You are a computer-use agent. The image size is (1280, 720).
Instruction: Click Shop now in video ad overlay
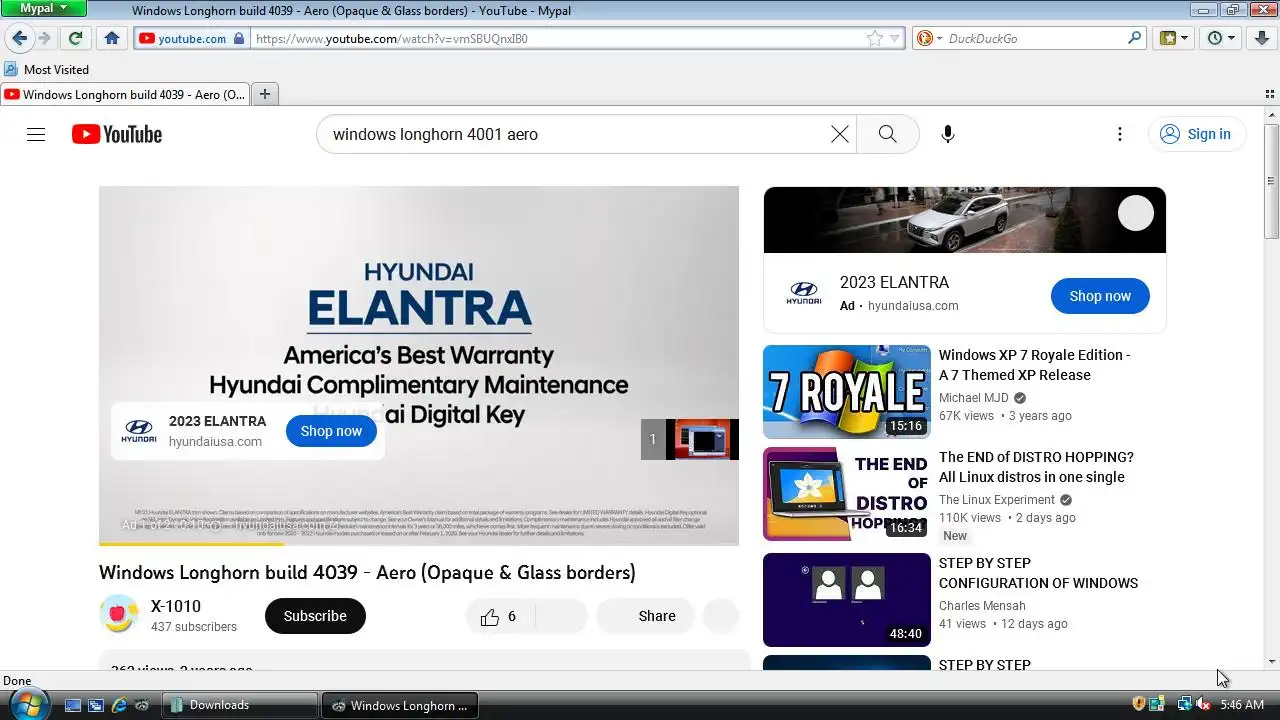[331, 431]
